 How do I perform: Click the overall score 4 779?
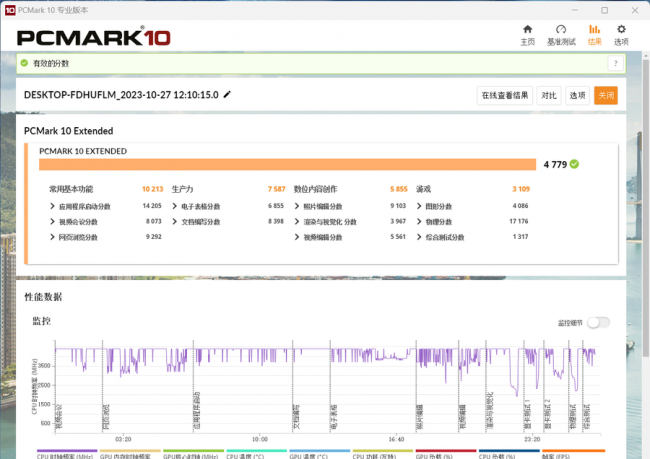coord(555,165)
